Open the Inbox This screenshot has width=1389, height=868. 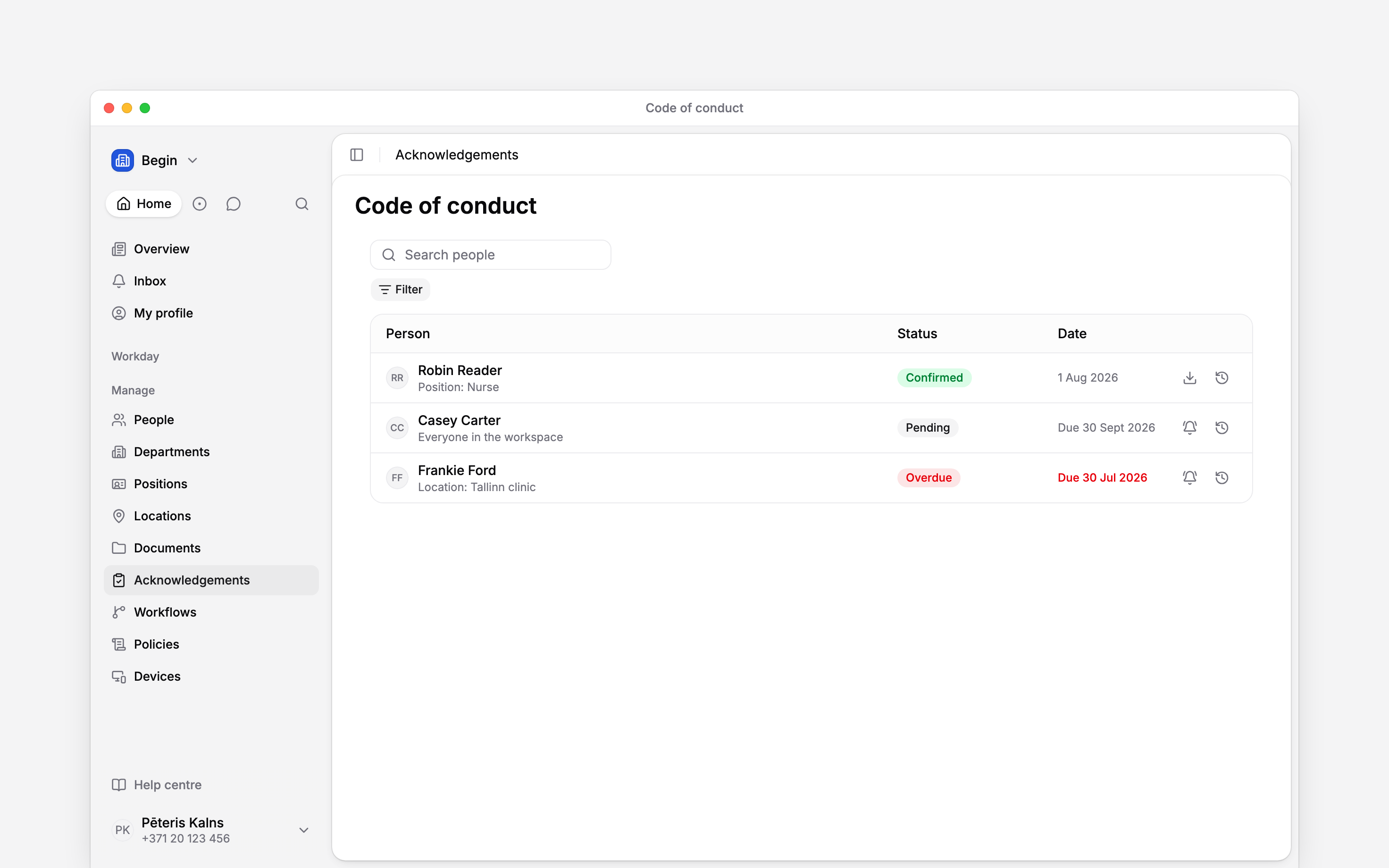211,281
